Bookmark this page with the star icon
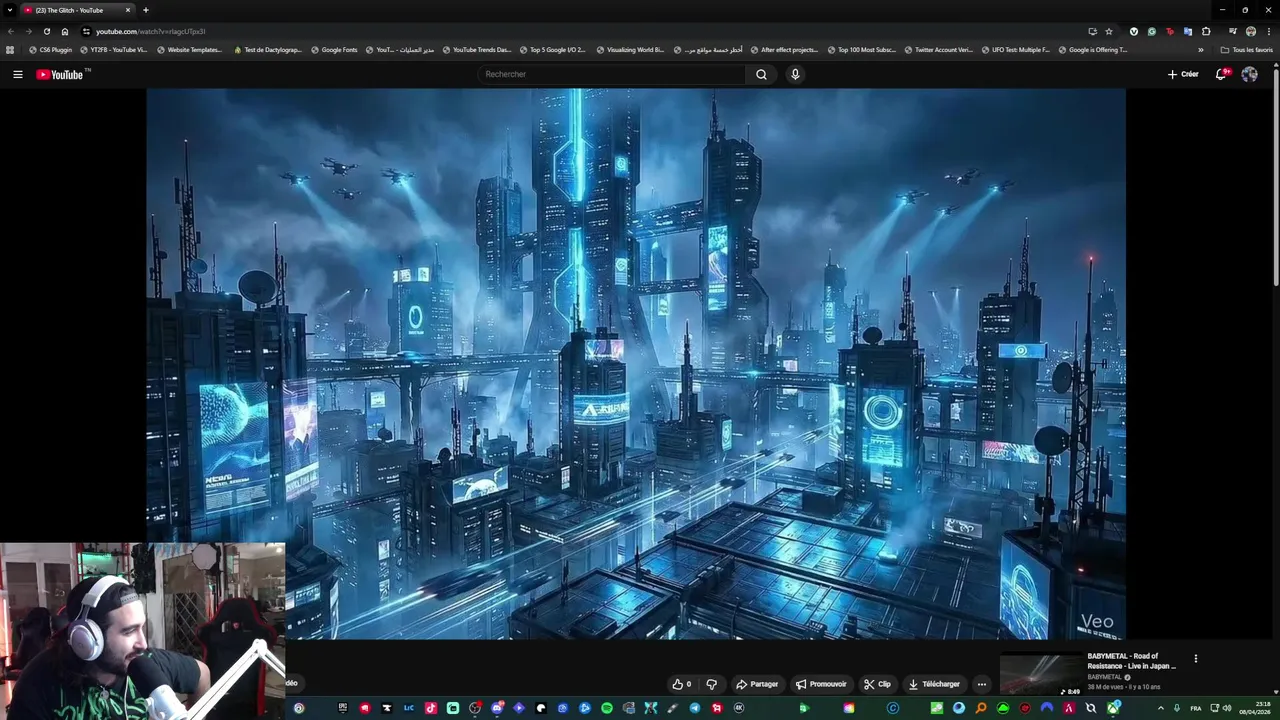 click(x=1109, y=31)
